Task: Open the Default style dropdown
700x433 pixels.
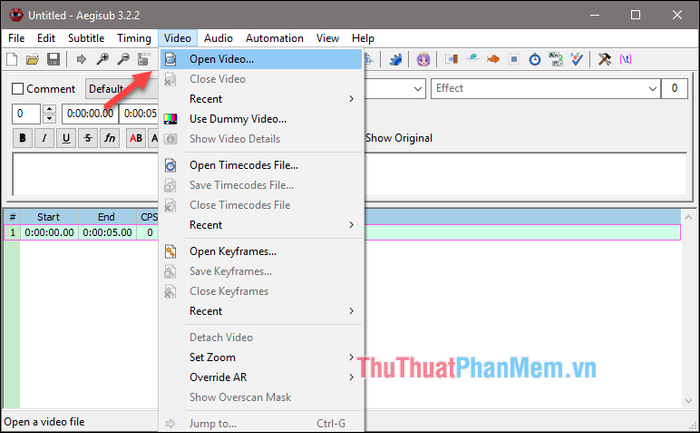Action: click(122, 89)
